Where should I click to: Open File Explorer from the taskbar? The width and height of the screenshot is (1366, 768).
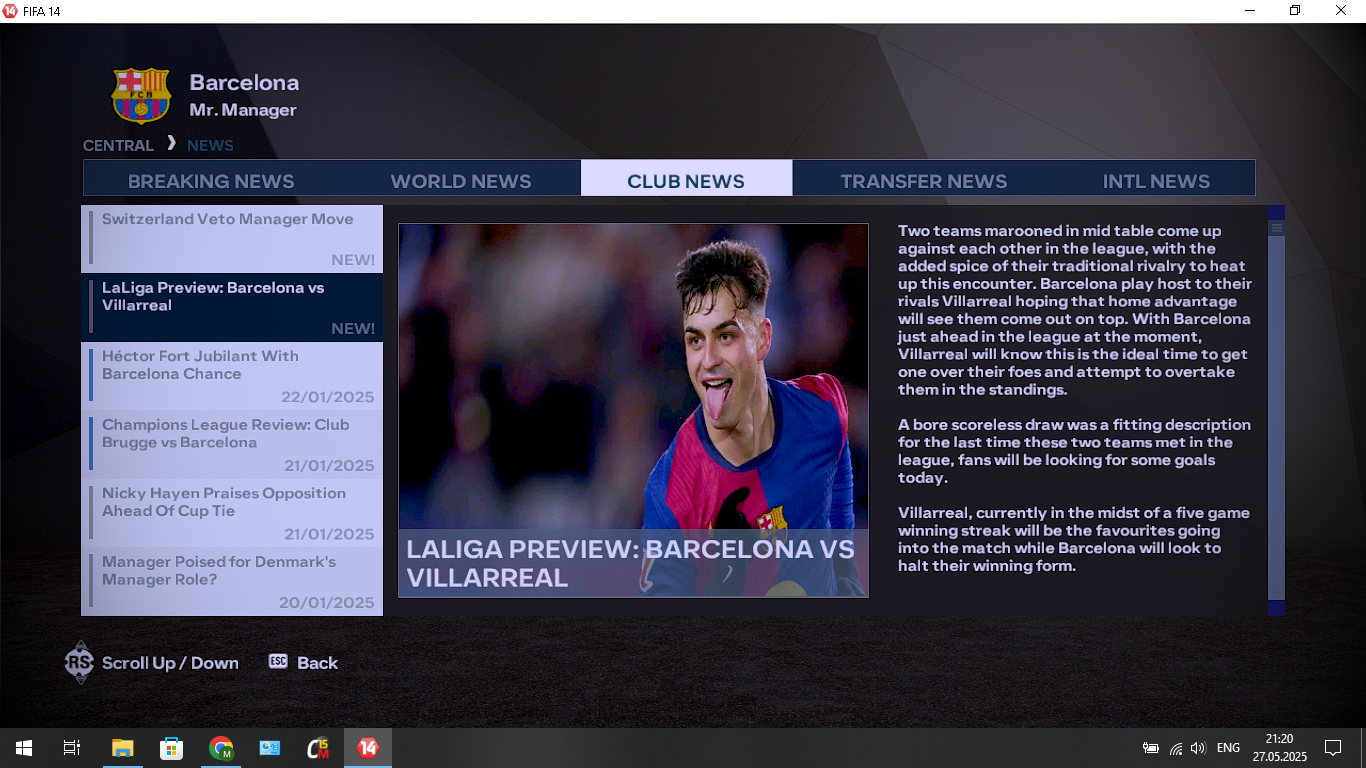pos(122,748)
